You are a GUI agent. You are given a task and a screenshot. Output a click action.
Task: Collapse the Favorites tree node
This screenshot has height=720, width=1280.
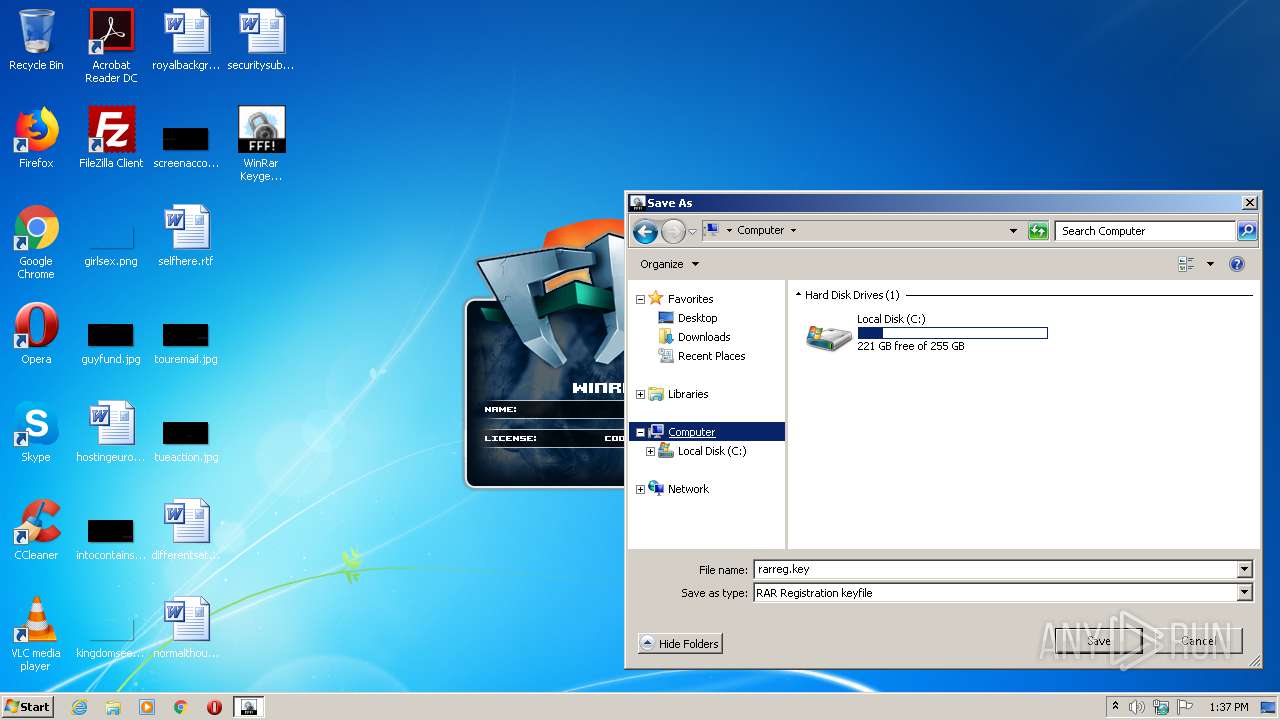click(x=640, y=299)
